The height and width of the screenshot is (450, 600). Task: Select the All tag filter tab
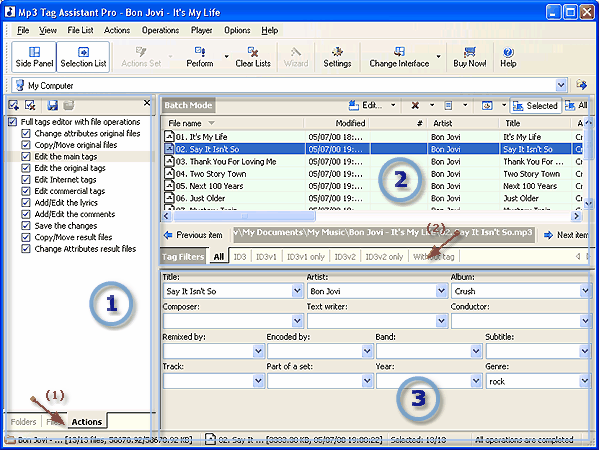[218, 257]
